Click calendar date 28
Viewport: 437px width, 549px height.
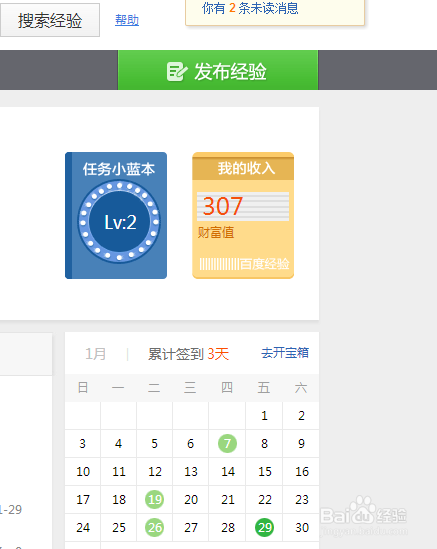pos(228,528)
